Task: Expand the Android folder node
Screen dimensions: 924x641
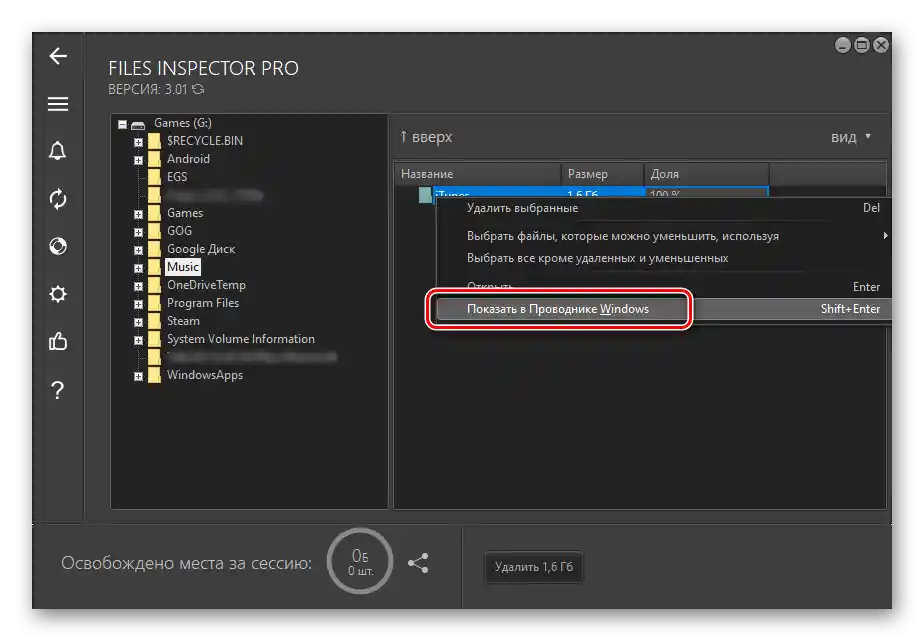Action: click(x=138, y=160)
